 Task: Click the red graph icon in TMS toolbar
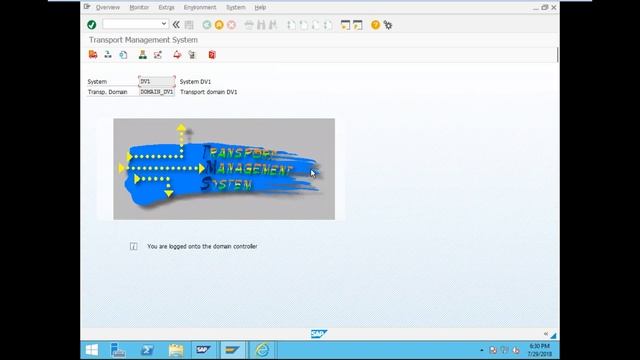pos(158,54)
